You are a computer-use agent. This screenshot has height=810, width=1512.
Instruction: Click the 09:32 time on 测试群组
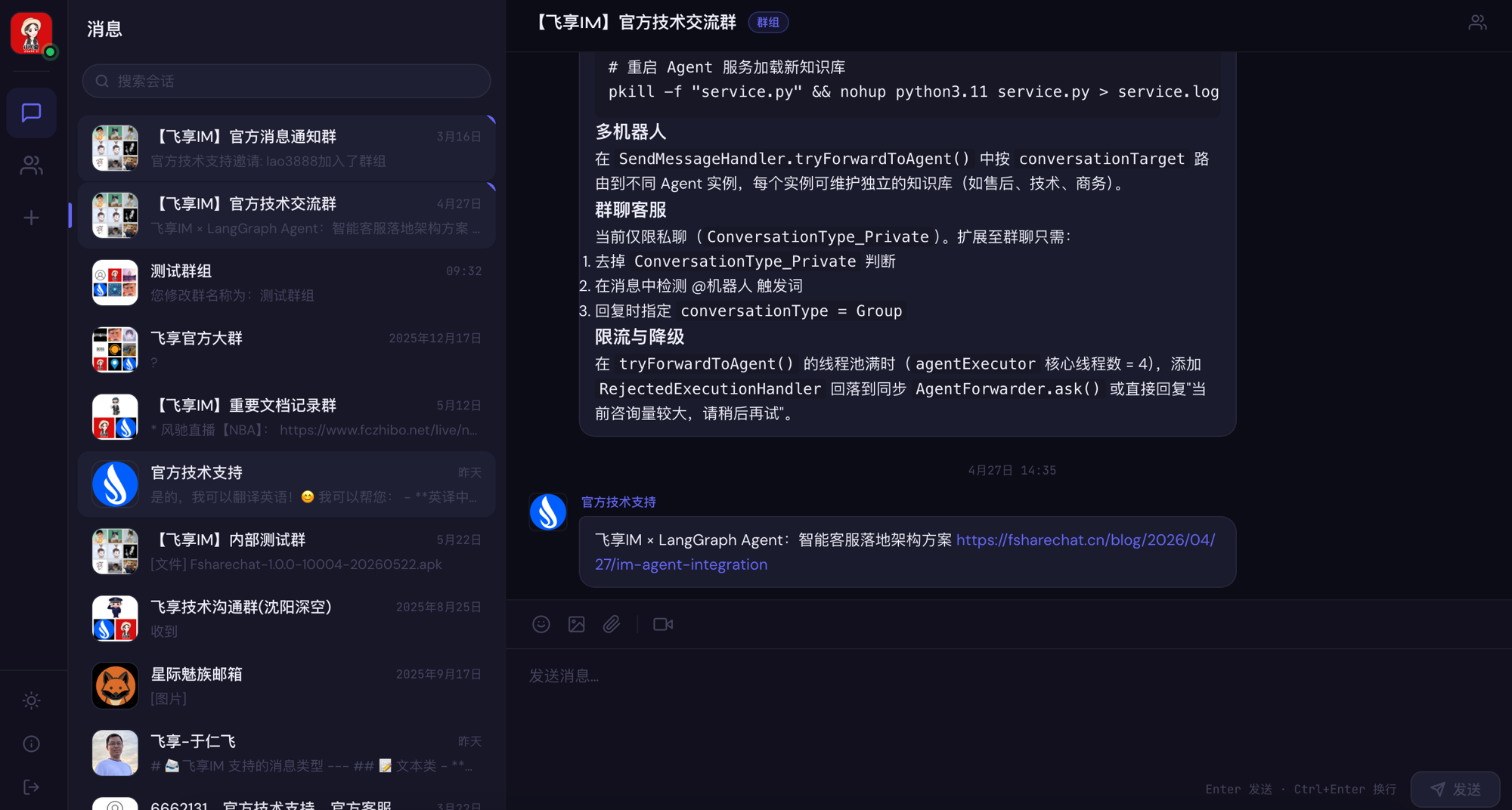tap(463, 271)
